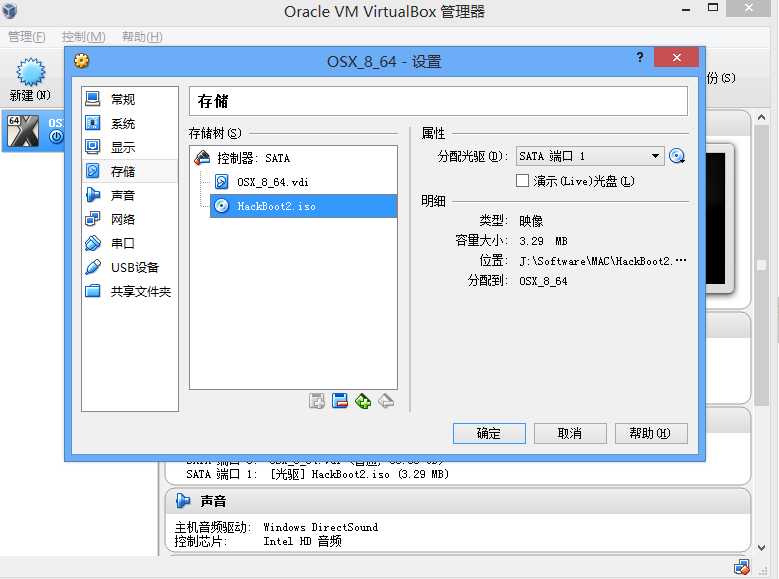Open the 分配光驱 SATA port dropdown
The width and height of the screenshot is (779, 579).
click(590, 156)
